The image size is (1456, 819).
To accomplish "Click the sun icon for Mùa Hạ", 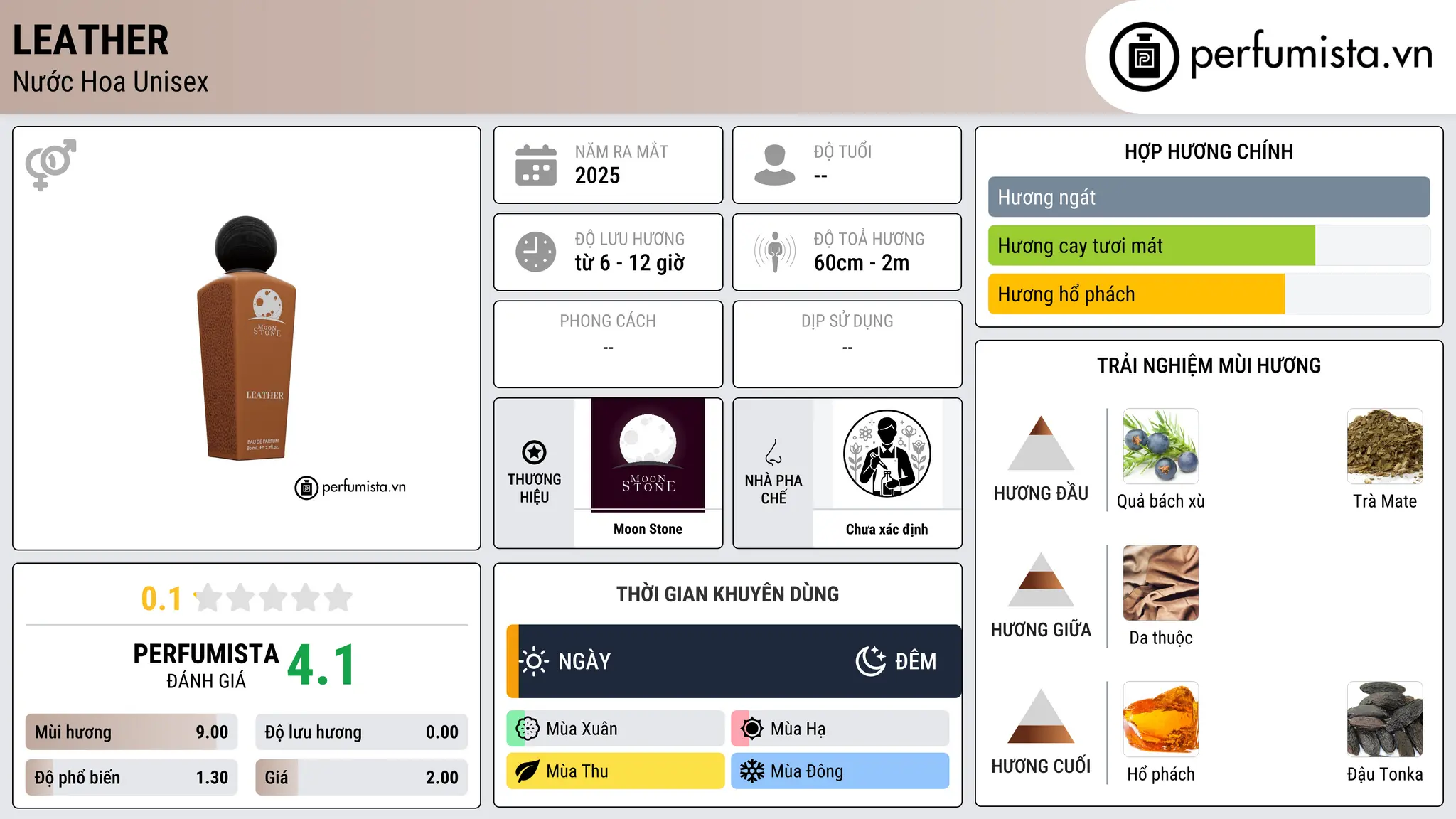I will click(x=752, y=729).
